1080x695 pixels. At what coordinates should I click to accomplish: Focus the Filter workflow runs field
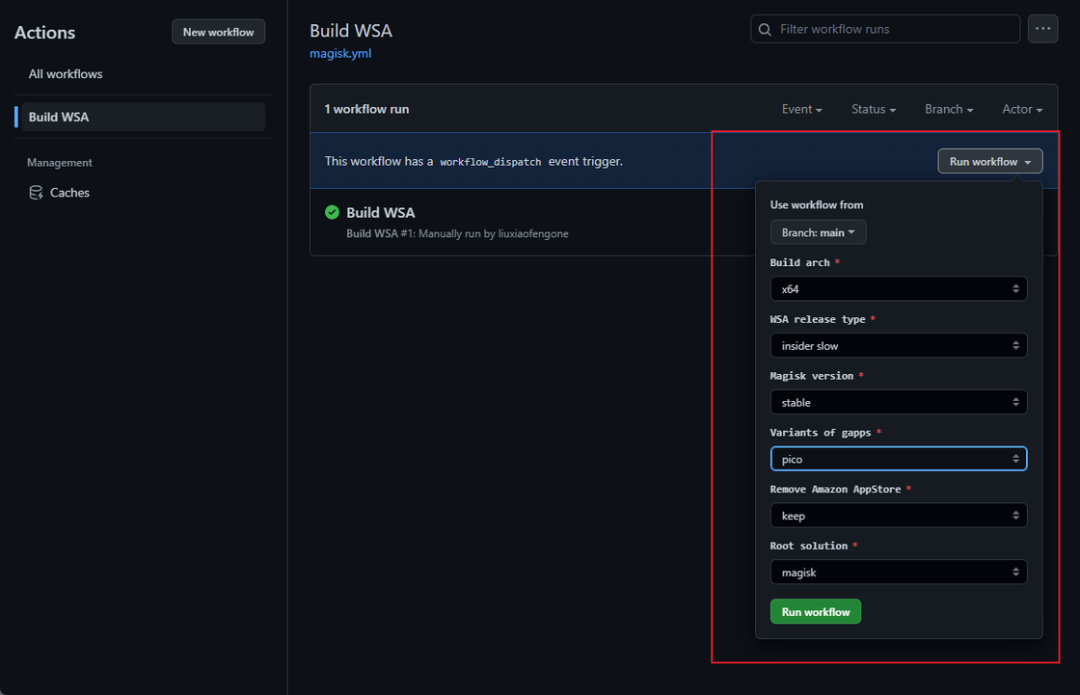point(885,29)
